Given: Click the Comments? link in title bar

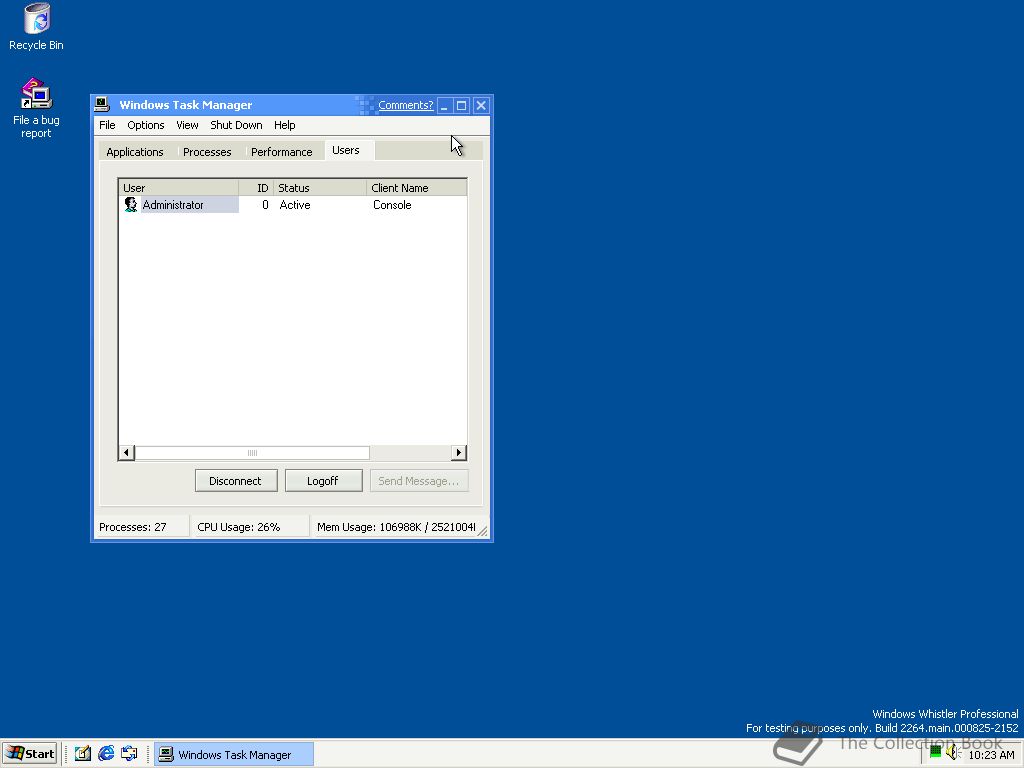Looking at the screenshot, I should coord(406,105).
